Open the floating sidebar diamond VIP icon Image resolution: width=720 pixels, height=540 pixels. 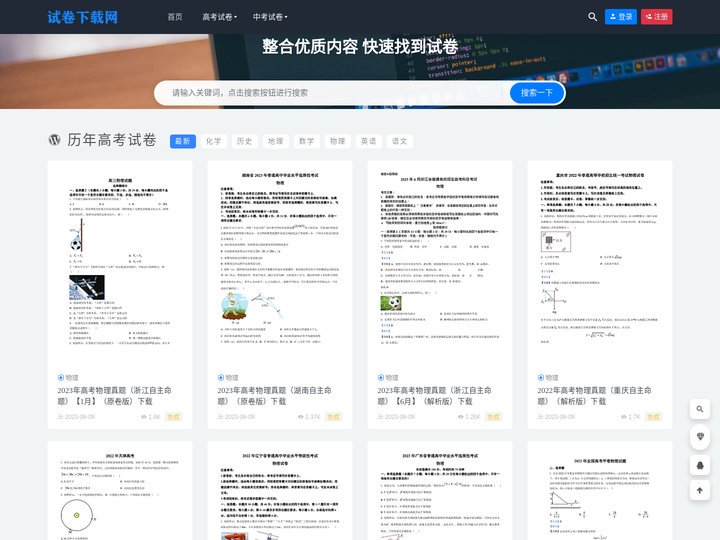pos(700,436)
